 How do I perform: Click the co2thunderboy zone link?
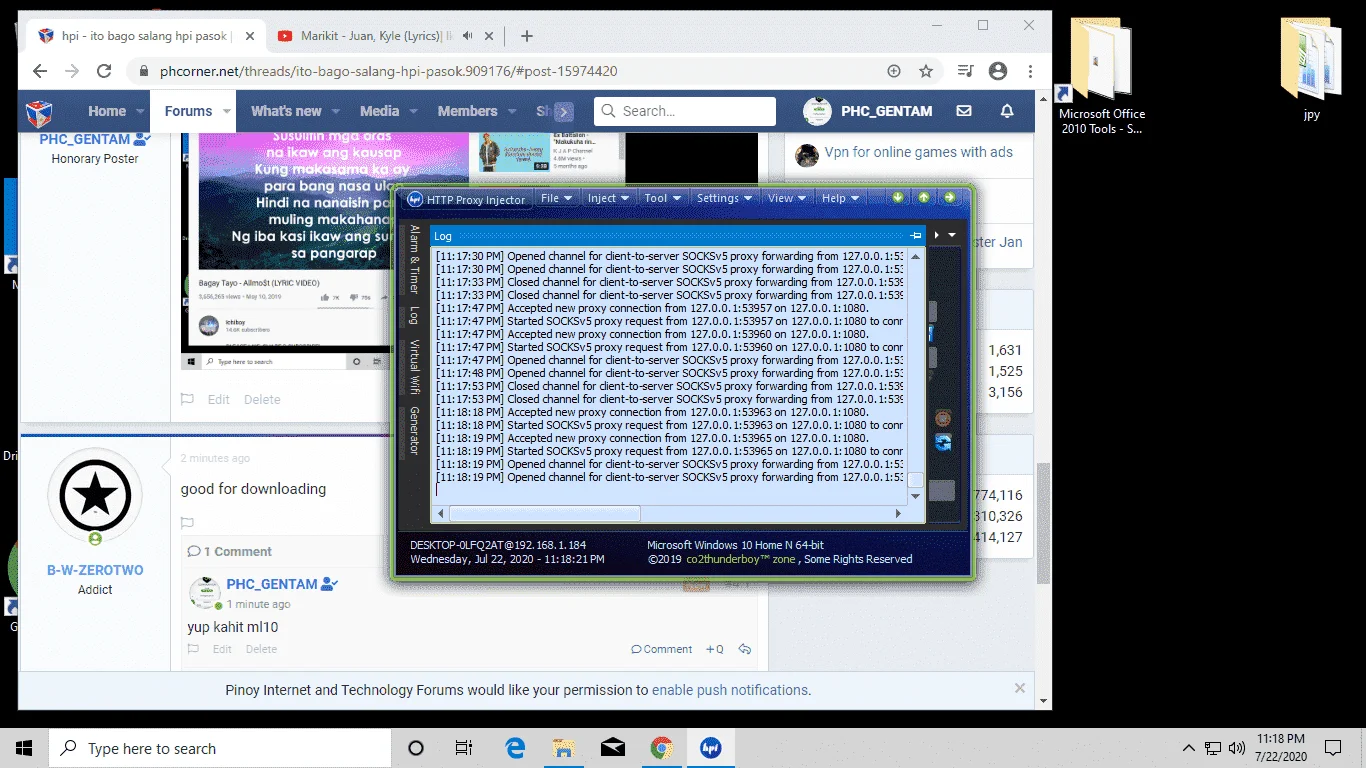(741, 559)
